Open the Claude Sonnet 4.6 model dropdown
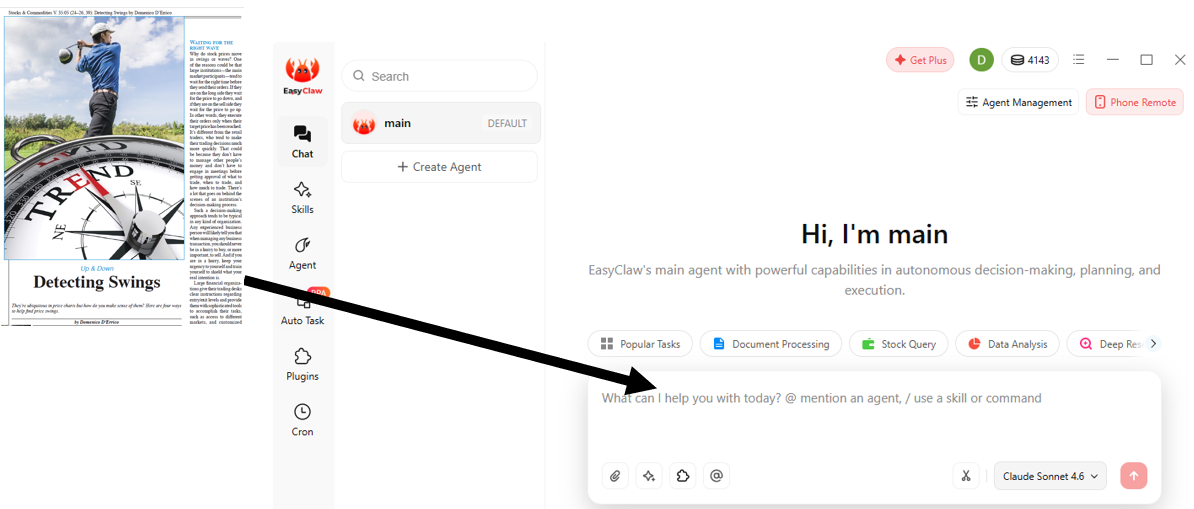The height and width of the screenshot is (509, 1194). coord(1050,476)
